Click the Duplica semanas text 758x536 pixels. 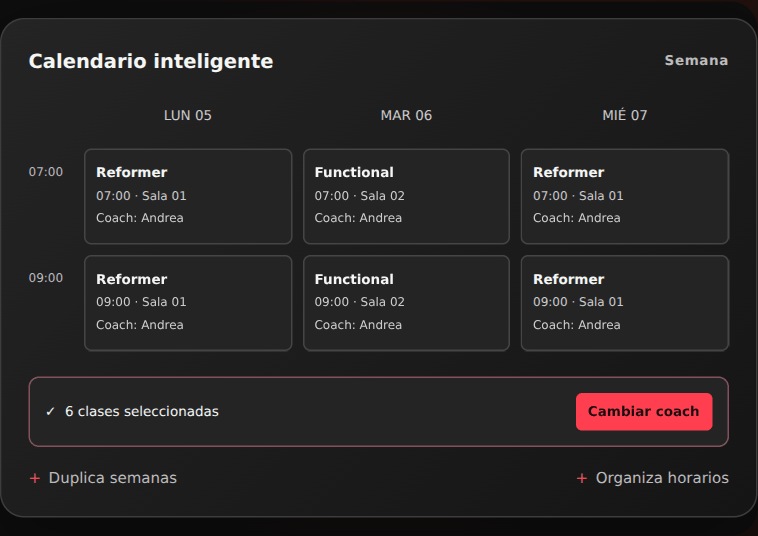[x=113, y=478]
